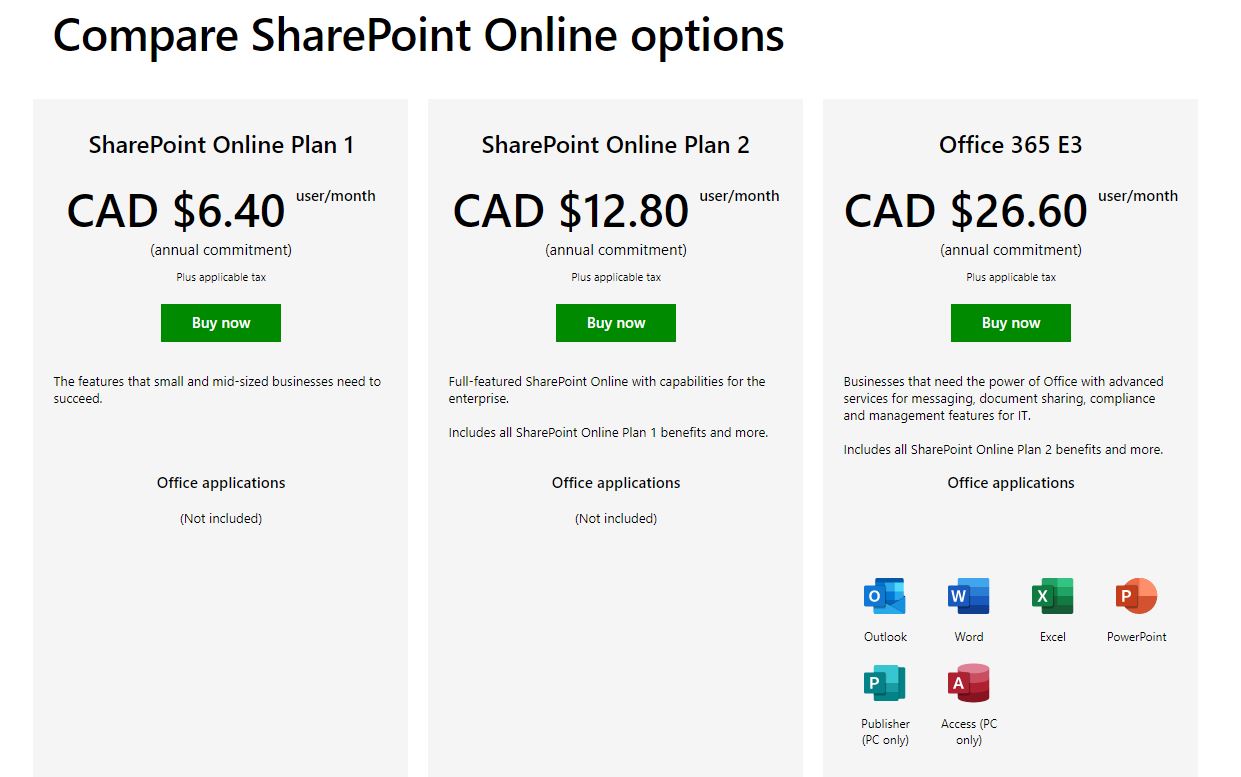1241x777 pixels.
Task: Click the CAD $26.60 price text
Action: point(966,211)
